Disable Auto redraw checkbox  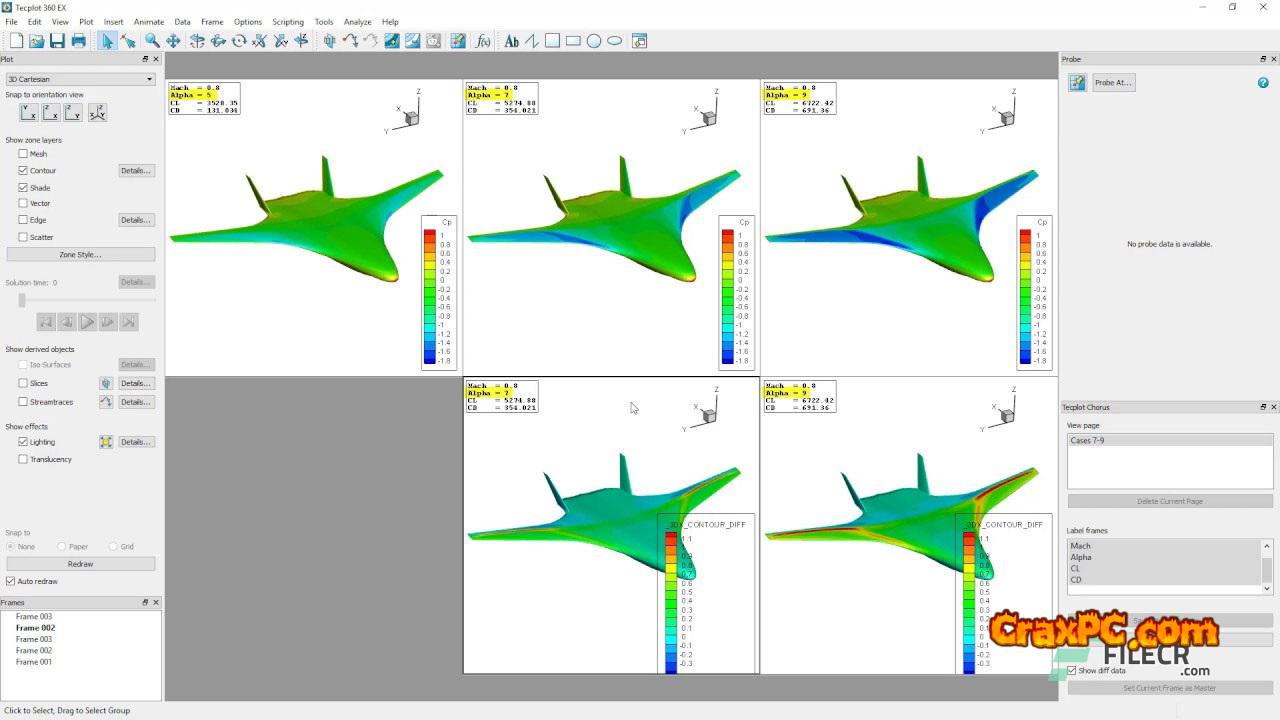coord(11,581)
